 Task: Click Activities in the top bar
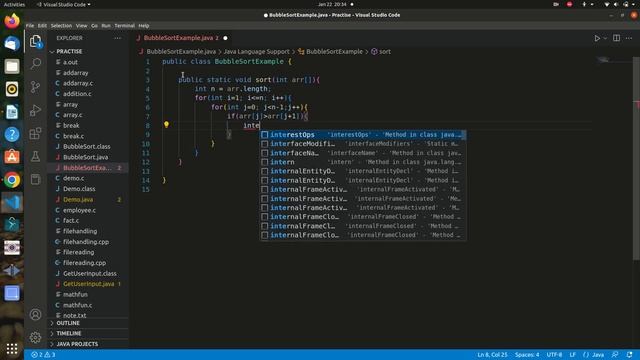(14, 4)
